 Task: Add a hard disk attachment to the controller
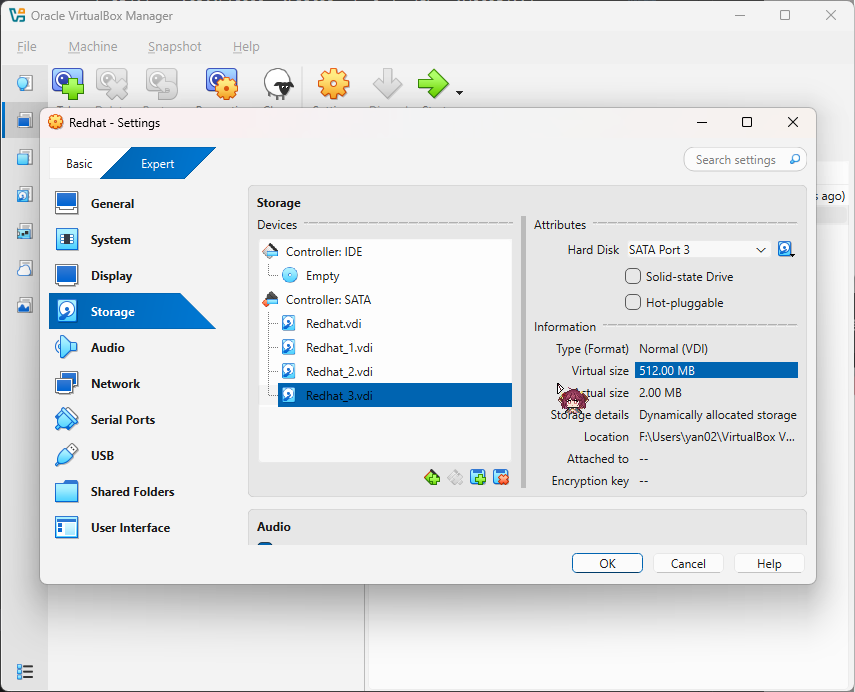[x=478, y=478]
